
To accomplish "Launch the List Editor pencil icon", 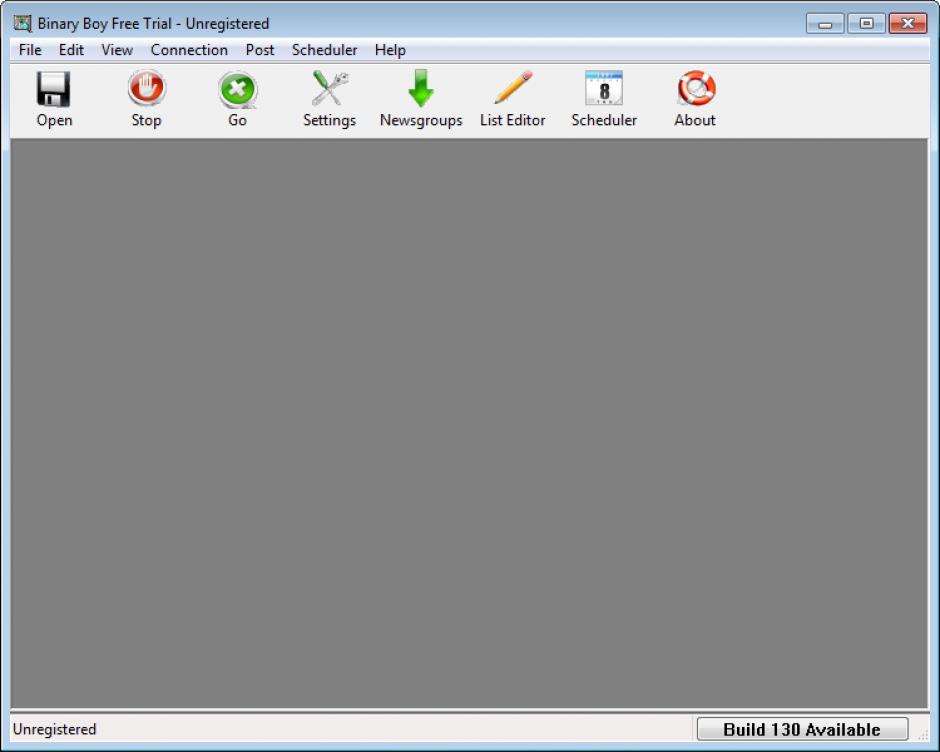I will 513,88.
